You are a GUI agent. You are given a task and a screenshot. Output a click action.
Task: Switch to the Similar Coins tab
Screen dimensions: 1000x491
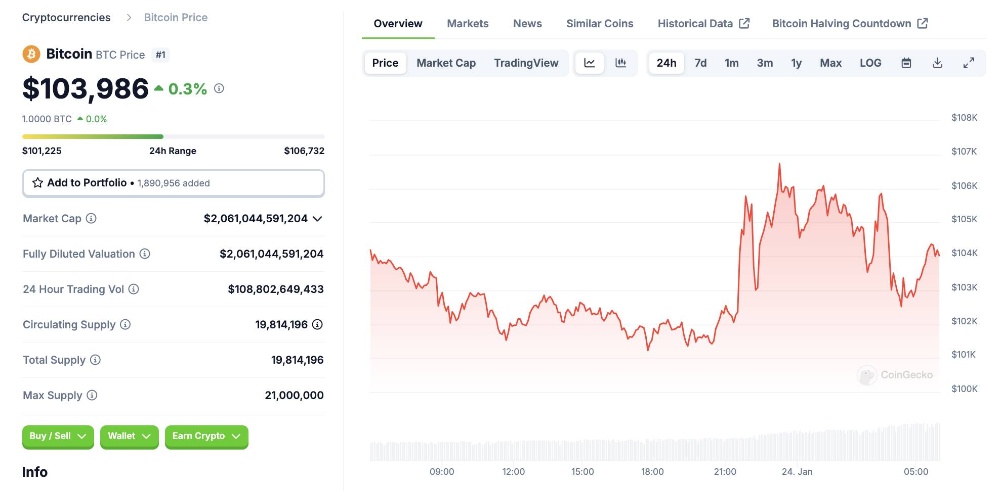[600, 23]
